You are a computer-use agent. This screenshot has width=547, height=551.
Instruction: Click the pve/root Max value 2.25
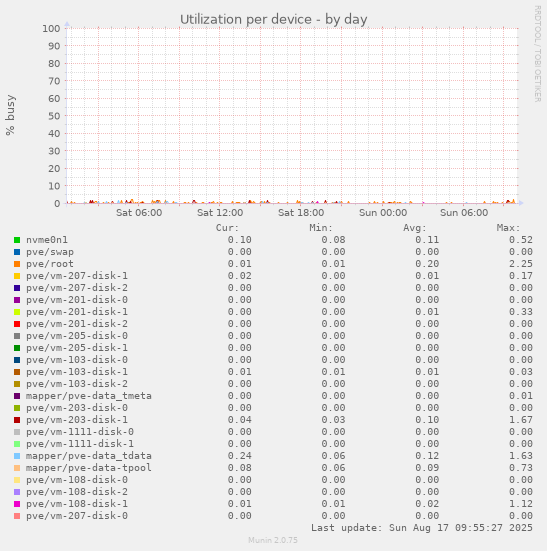(521, 264)
